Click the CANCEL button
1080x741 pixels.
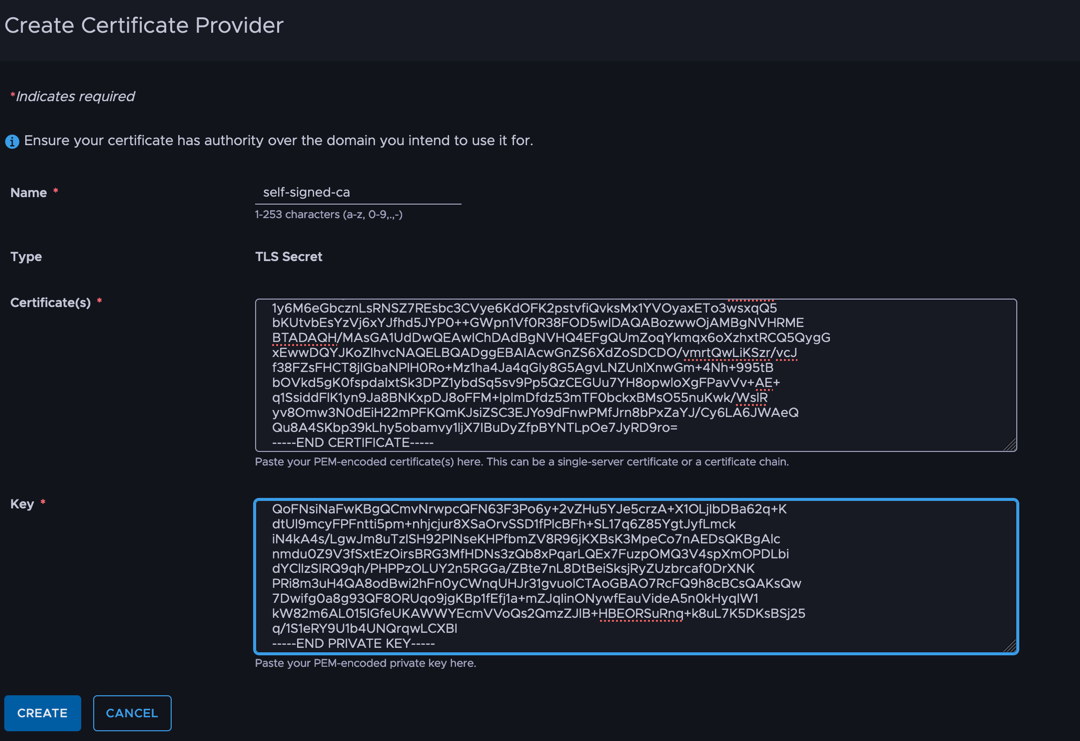click(x=132, y=713)
